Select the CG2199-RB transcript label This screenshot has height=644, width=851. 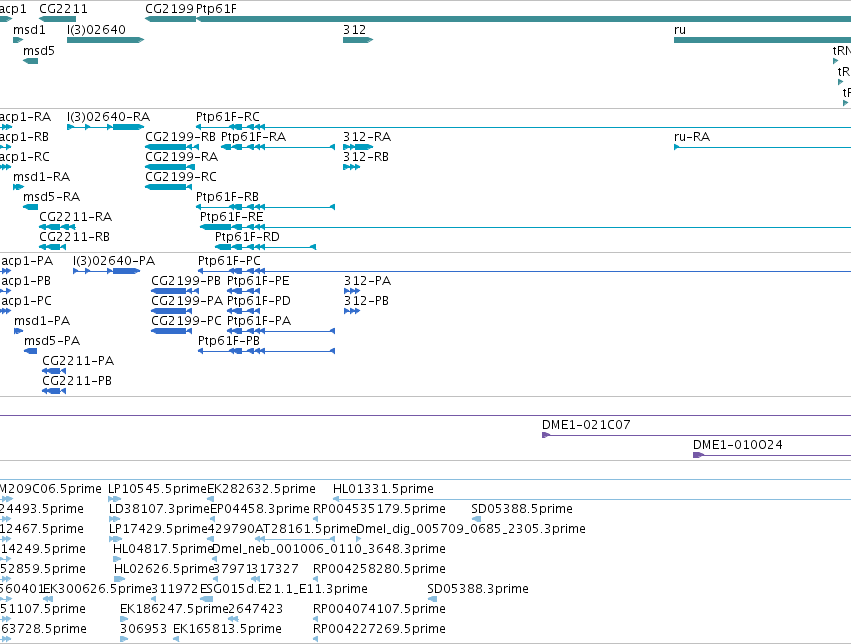[x=180, y=137]
